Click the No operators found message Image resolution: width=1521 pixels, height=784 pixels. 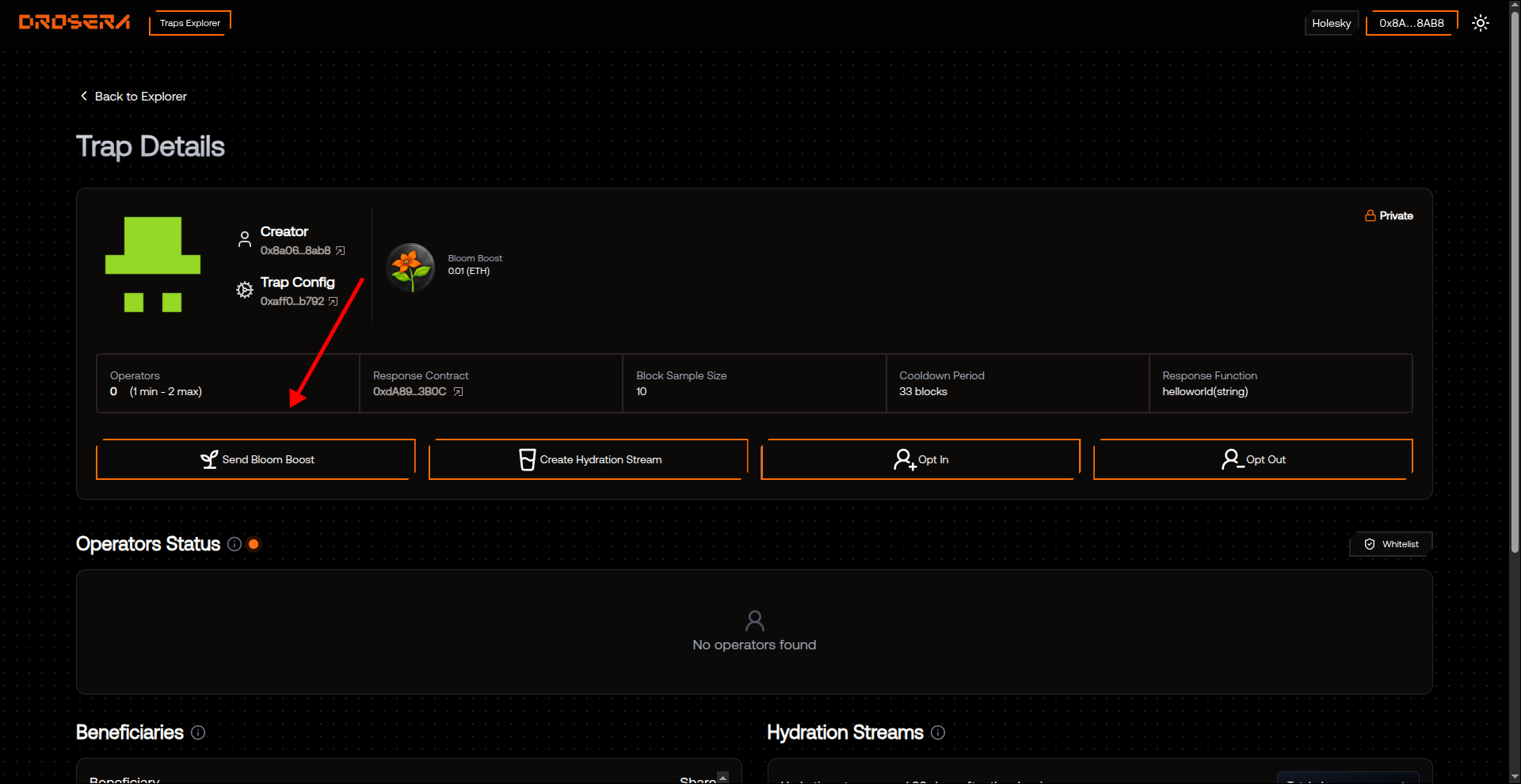tap(754, 645)
